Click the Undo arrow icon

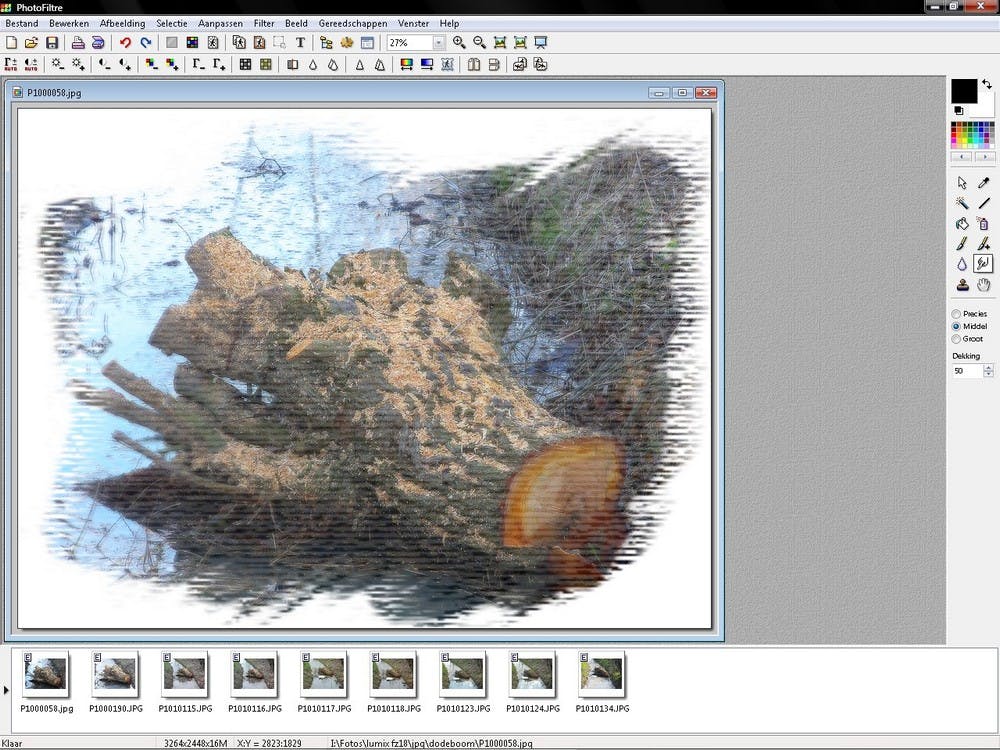[125, 43]
